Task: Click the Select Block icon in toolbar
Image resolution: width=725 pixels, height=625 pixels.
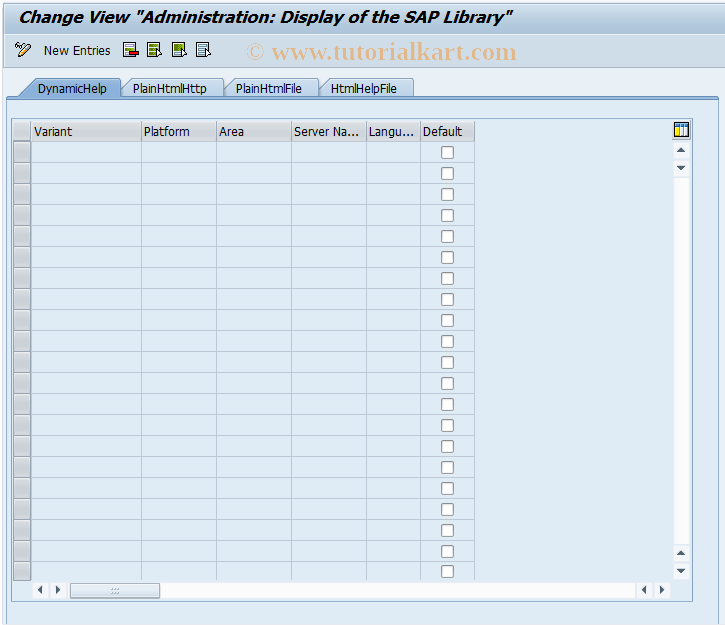Action: coord(179,49)
